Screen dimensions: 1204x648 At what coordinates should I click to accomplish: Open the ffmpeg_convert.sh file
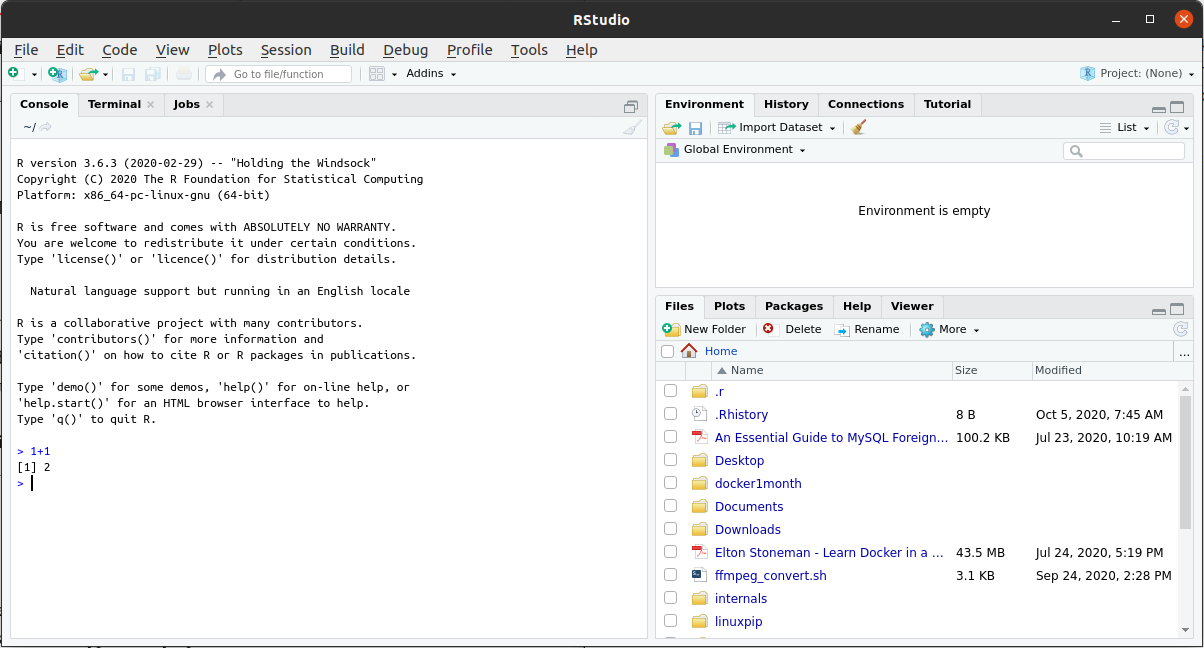(x=771, y=575)
